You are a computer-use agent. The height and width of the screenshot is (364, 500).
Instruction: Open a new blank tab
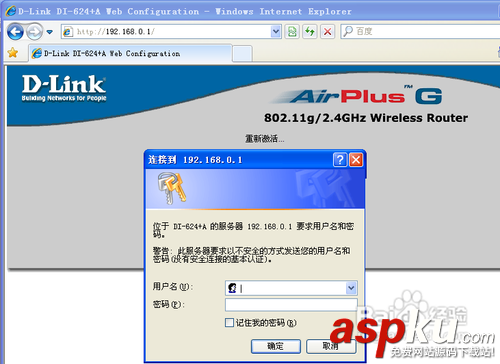click(x=242, y=54)
